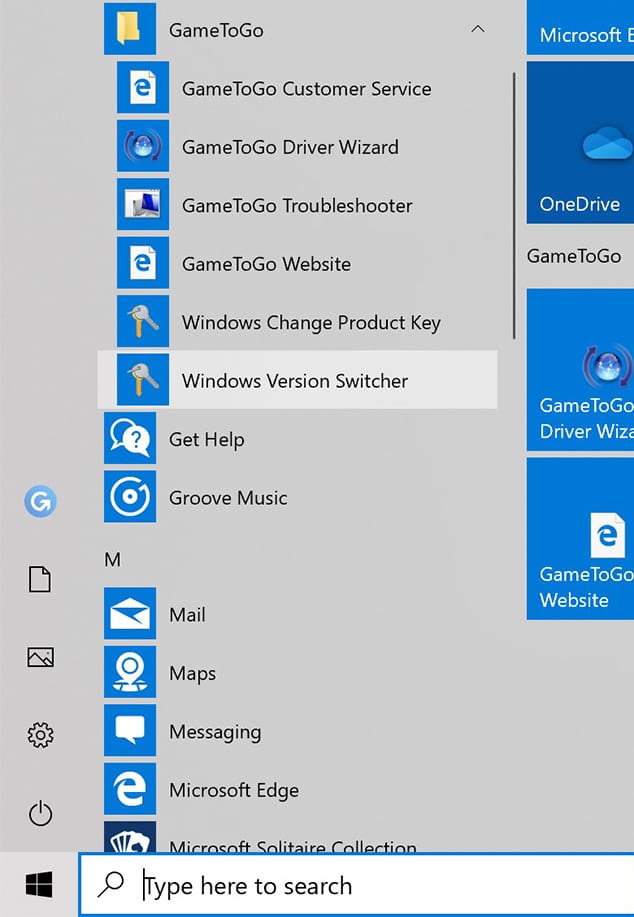Click the GameToGo tile group header

(574, 256)
